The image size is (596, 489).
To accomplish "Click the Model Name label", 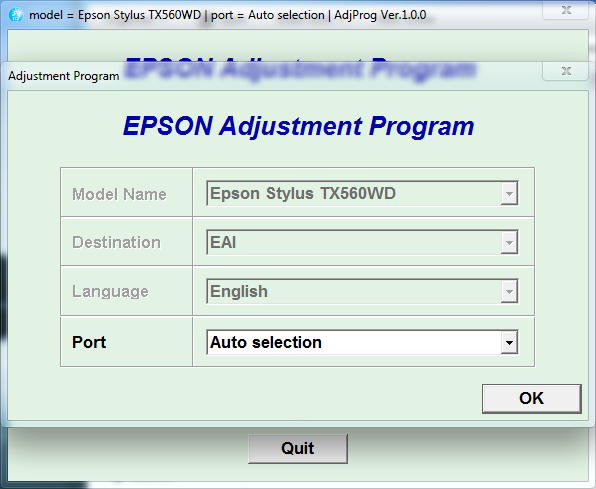I will tap(119, 194).
